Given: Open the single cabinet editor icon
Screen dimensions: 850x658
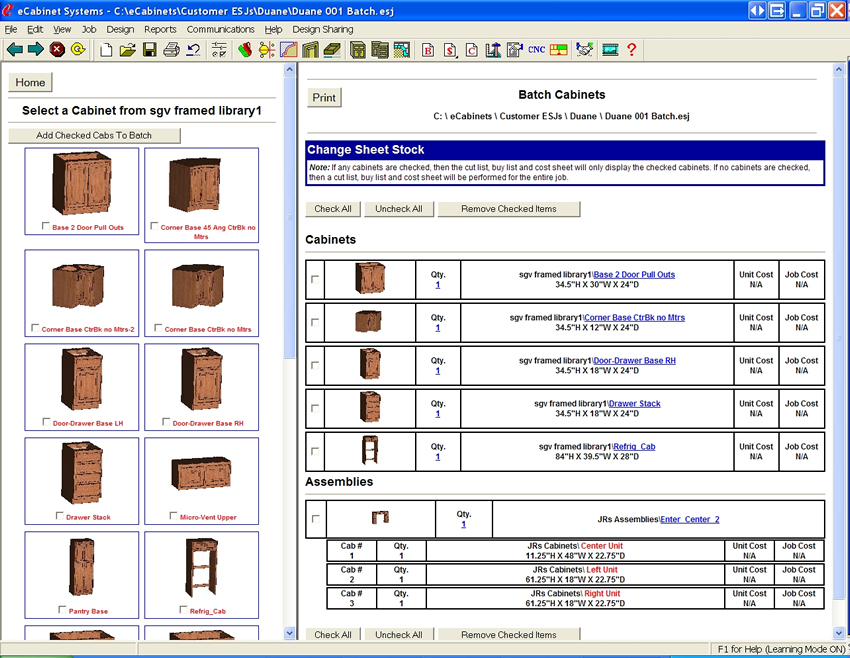Looking at the screenshot, I should (x=358, y=50).
